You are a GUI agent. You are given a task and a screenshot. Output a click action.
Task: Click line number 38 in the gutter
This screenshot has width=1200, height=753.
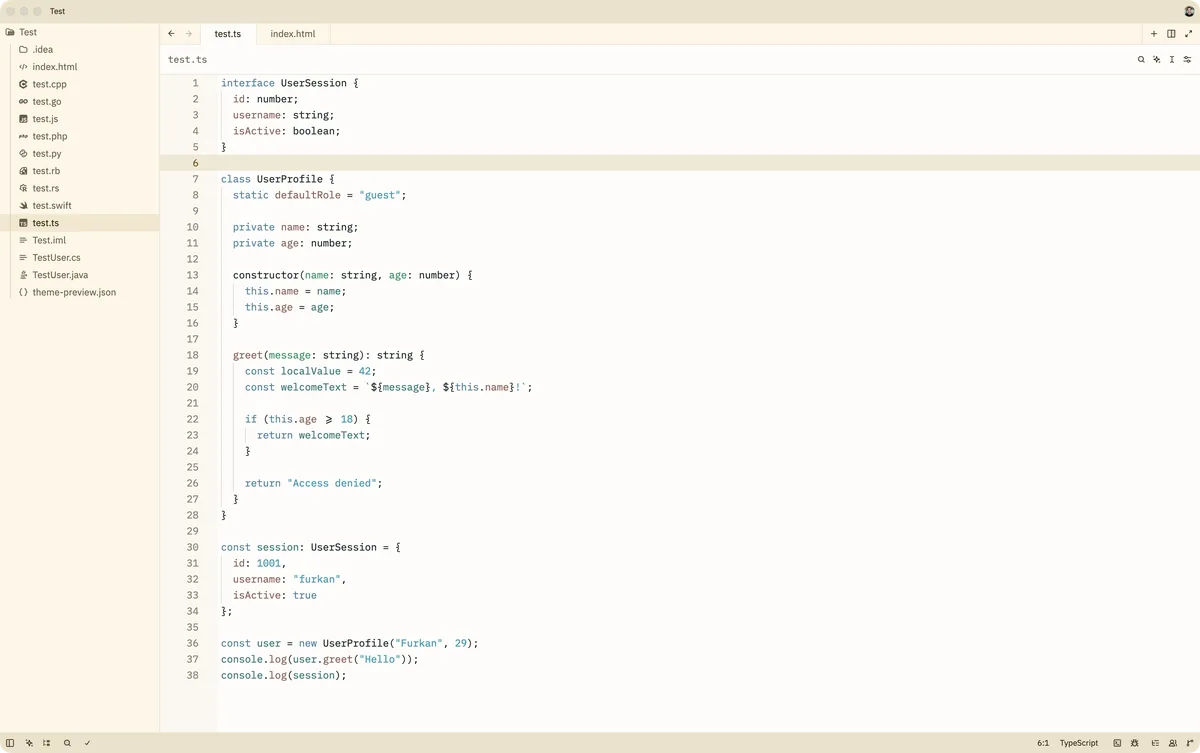pyautogui.click(x=193, y=675)
